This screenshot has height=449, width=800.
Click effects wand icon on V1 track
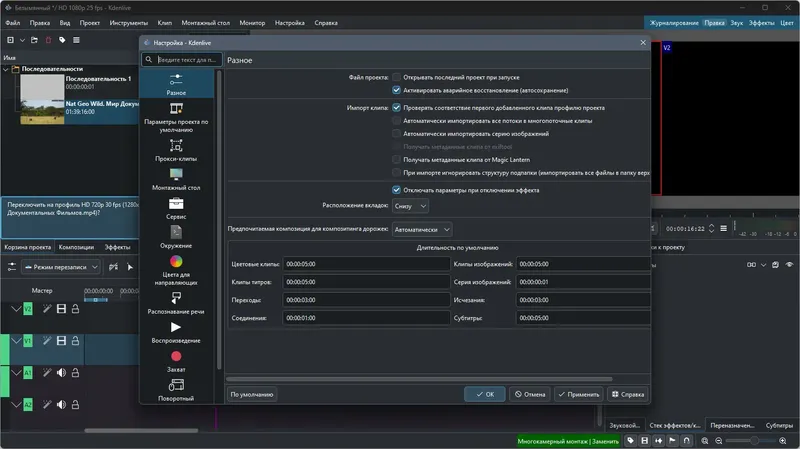click(46, 340)
